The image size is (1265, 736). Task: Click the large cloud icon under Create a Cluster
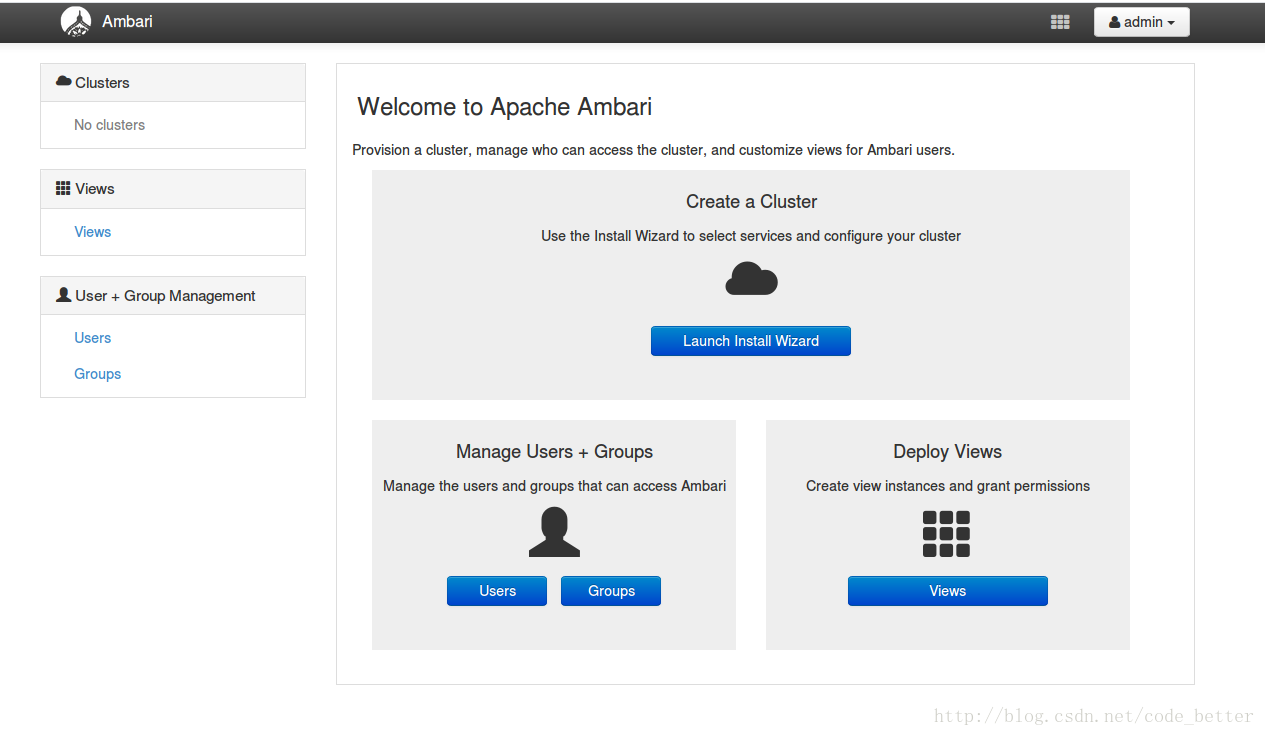[x=751, y=279]
